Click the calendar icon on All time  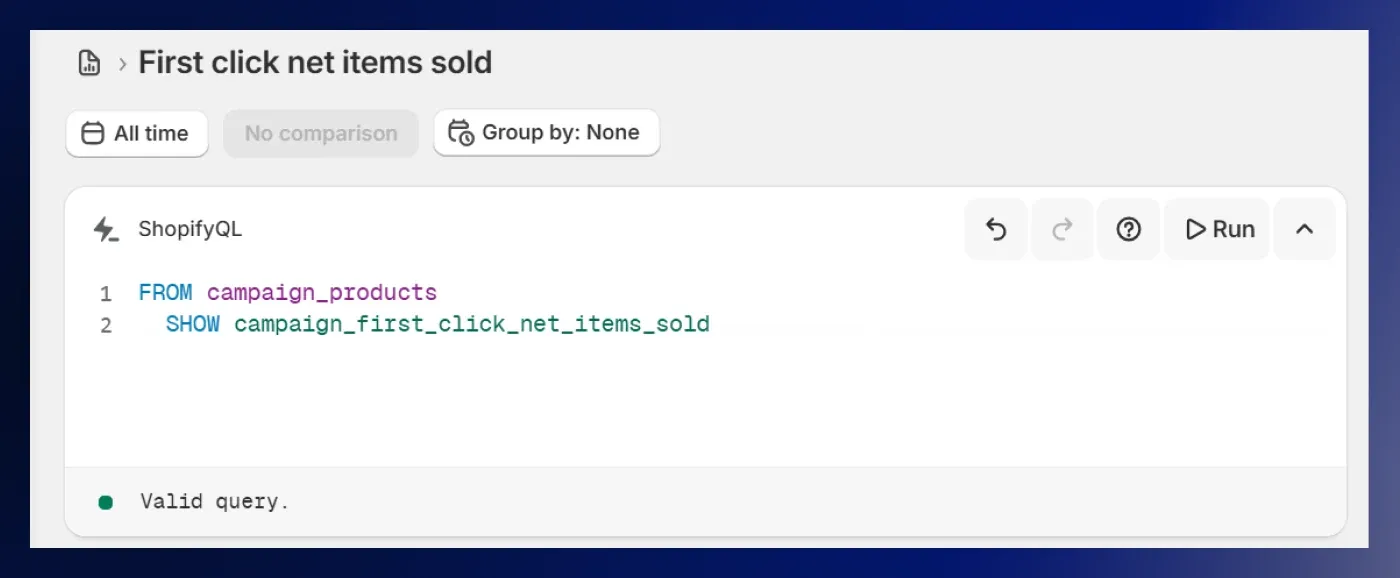(x=91, y=133)
